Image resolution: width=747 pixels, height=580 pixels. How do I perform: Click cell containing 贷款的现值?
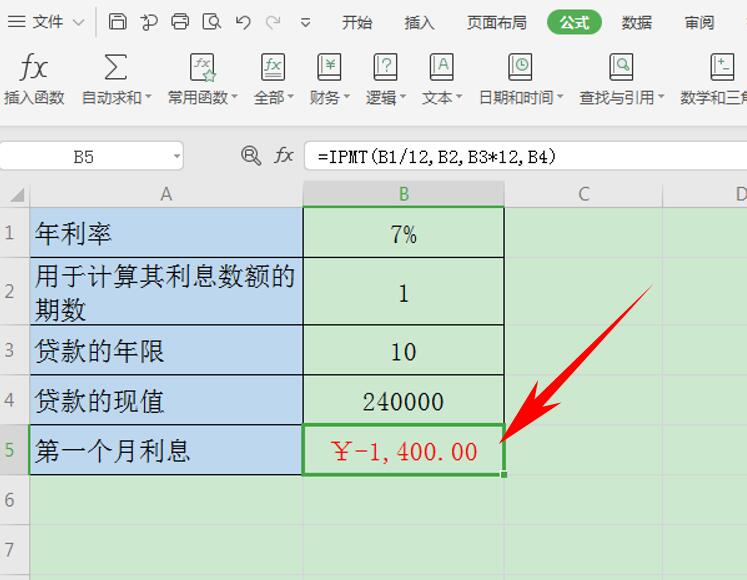coord(166,400)
